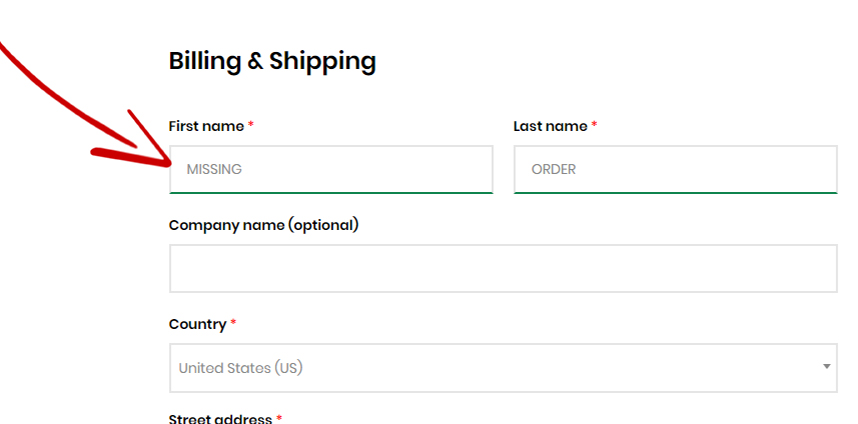Click the word "Billing" in the heading

point(204,61)
